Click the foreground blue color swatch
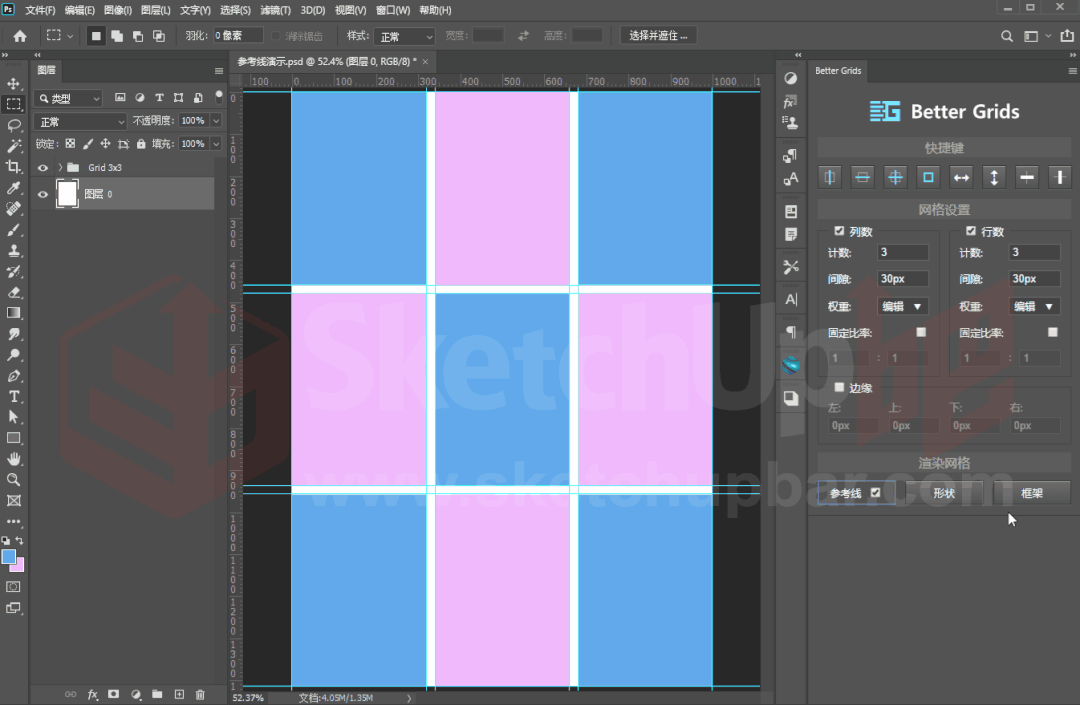This screenshot has width=1080, height=705. click(8, 557)
